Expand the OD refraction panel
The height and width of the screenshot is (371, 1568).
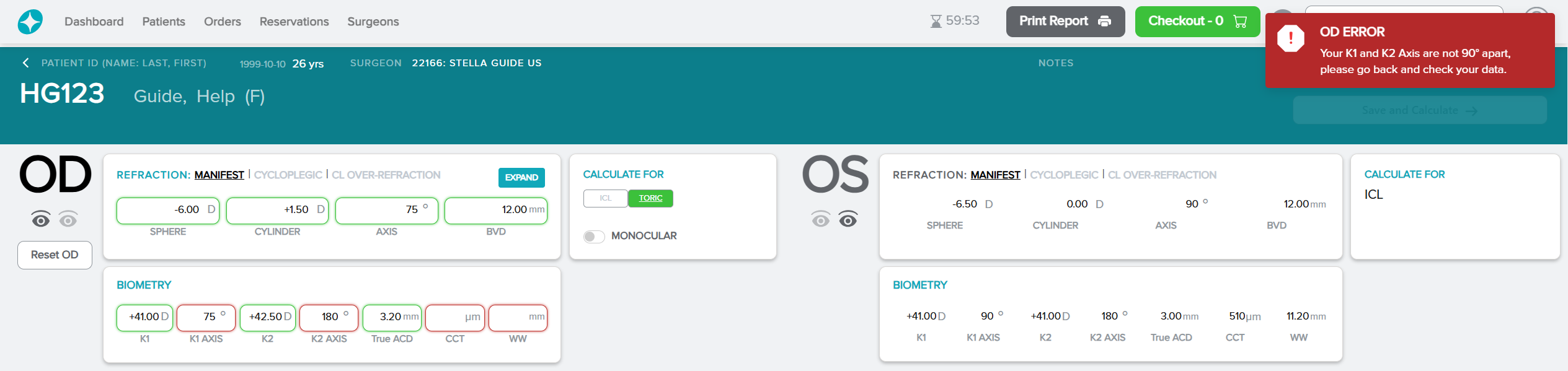point(521,177)
